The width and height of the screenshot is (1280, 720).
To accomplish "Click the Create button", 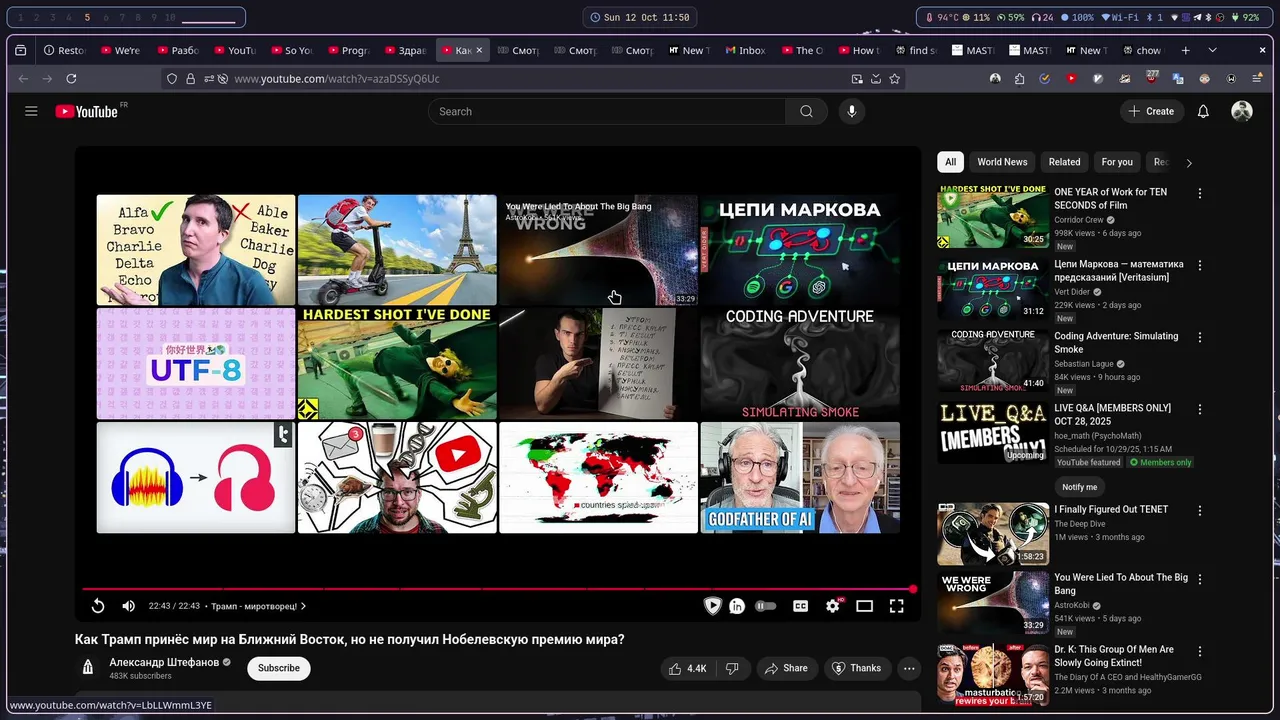I will tap(1152, 111).
